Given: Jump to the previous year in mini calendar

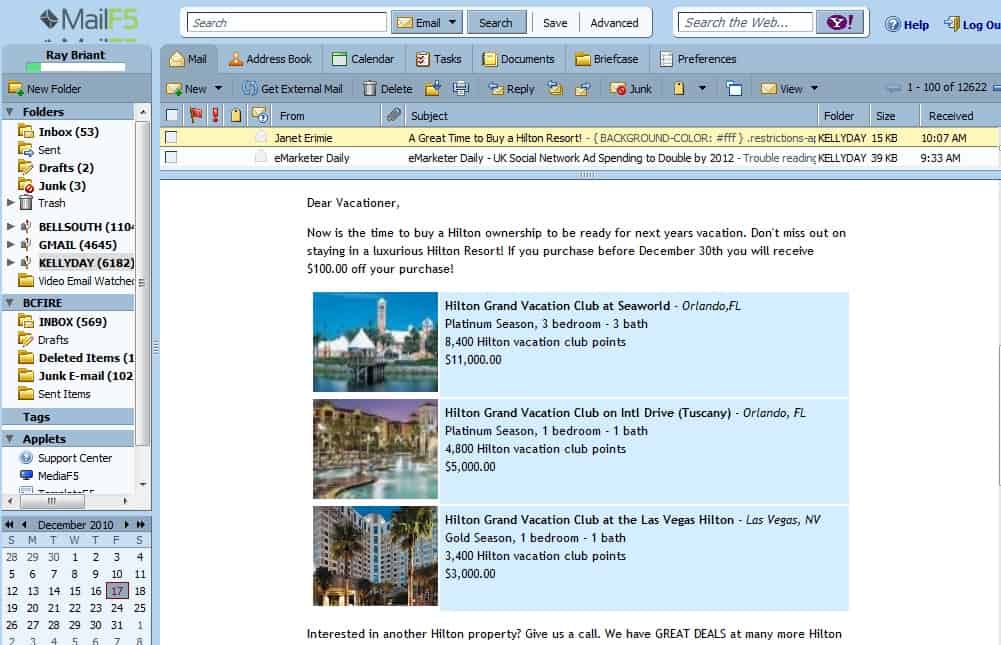Looking at the screenshot, I should click(x=10, y=524).
